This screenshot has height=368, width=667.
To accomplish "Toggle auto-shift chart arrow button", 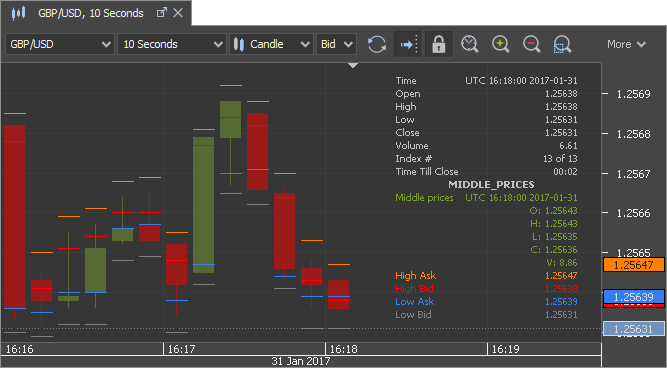I will pos(408,44).
